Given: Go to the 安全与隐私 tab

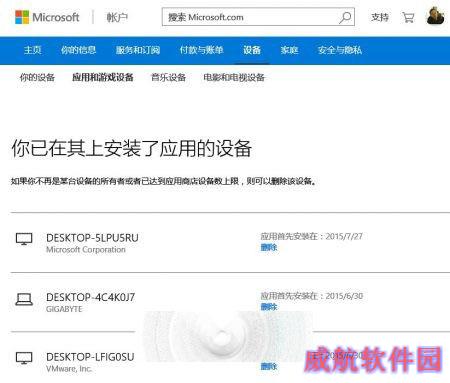Looking at the screenshot, I should [340, 50].
